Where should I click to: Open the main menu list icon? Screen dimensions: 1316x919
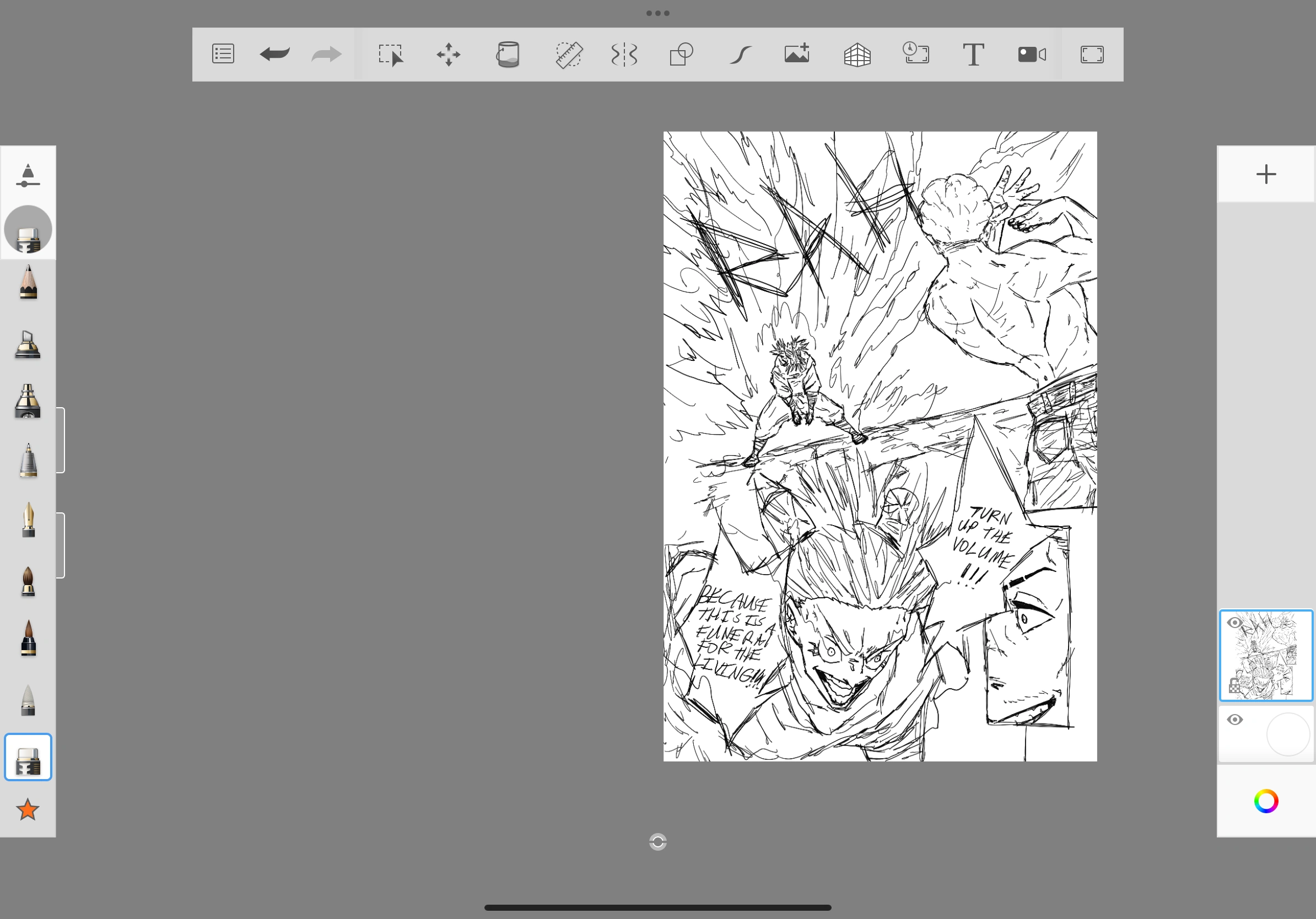click(223, 54)
